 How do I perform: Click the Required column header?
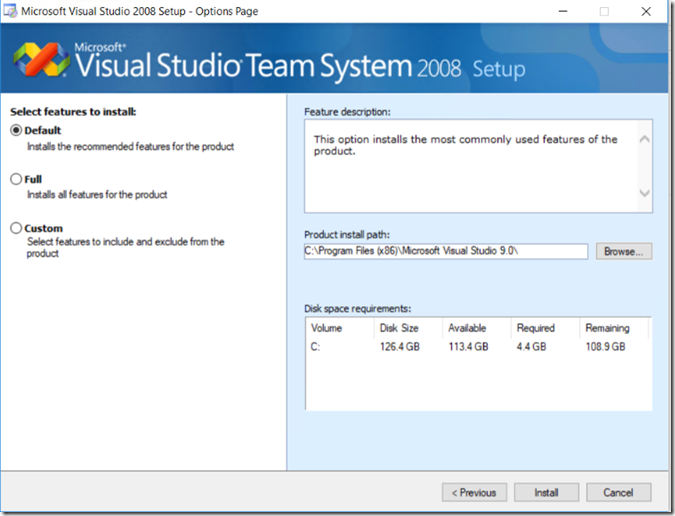click(545, 328)
